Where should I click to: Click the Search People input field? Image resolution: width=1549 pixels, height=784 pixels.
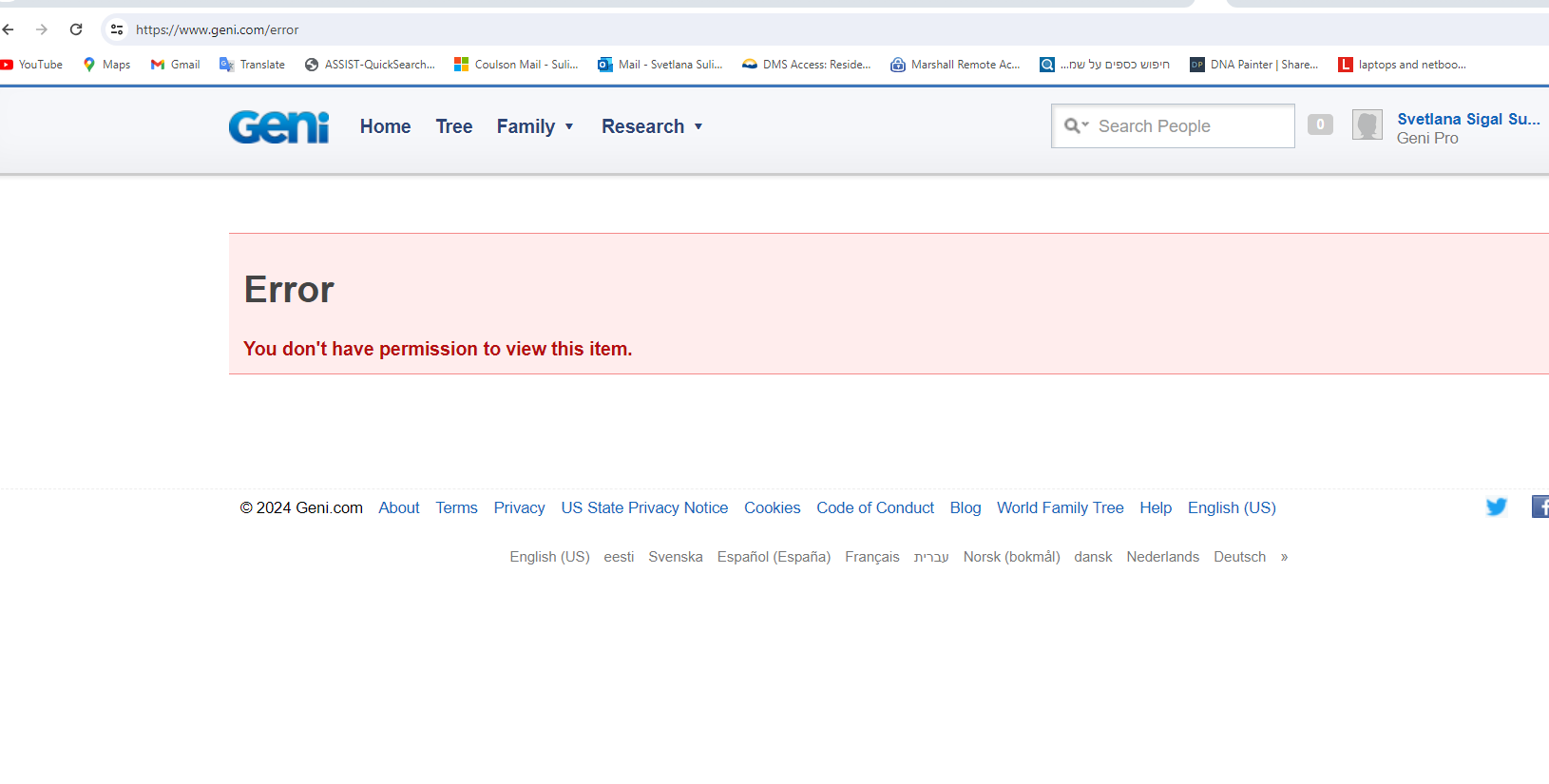click(x=1190, y=126)
